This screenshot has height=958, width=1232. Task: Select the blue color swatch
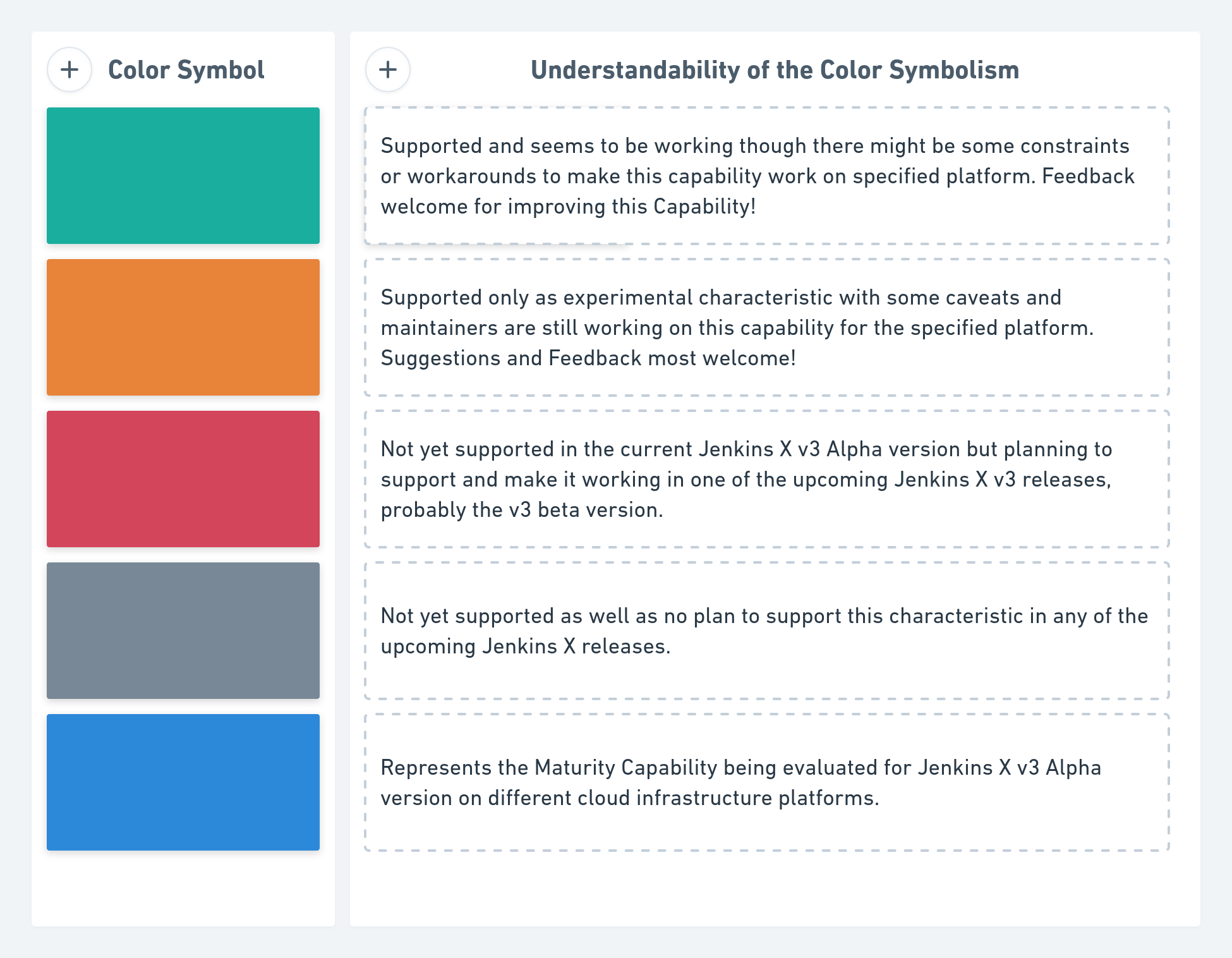183,782
